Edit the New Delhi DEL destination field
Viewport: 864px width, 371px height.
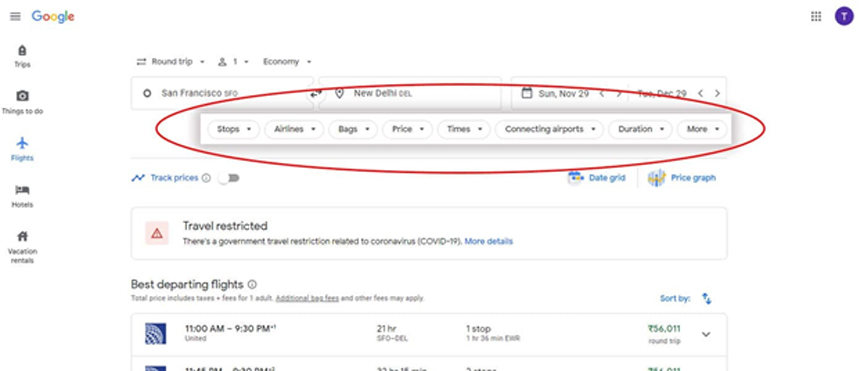click(411, 93)
